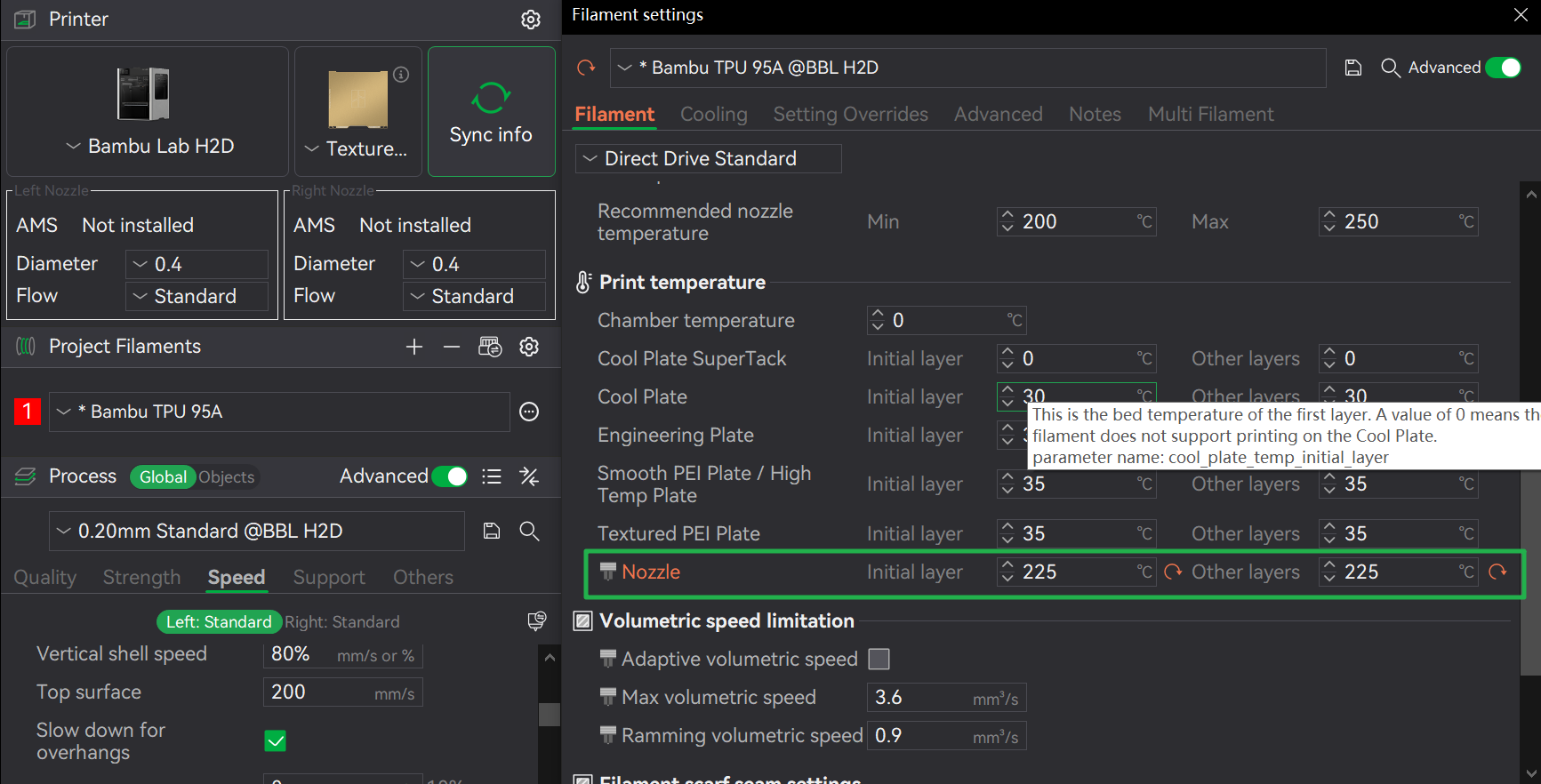Image resolution: width=1541 pixels, height=784 pixels.
Task: Open the 0.20mm Standard @BBL H2D preset dropdown
Action: (257, 531)
